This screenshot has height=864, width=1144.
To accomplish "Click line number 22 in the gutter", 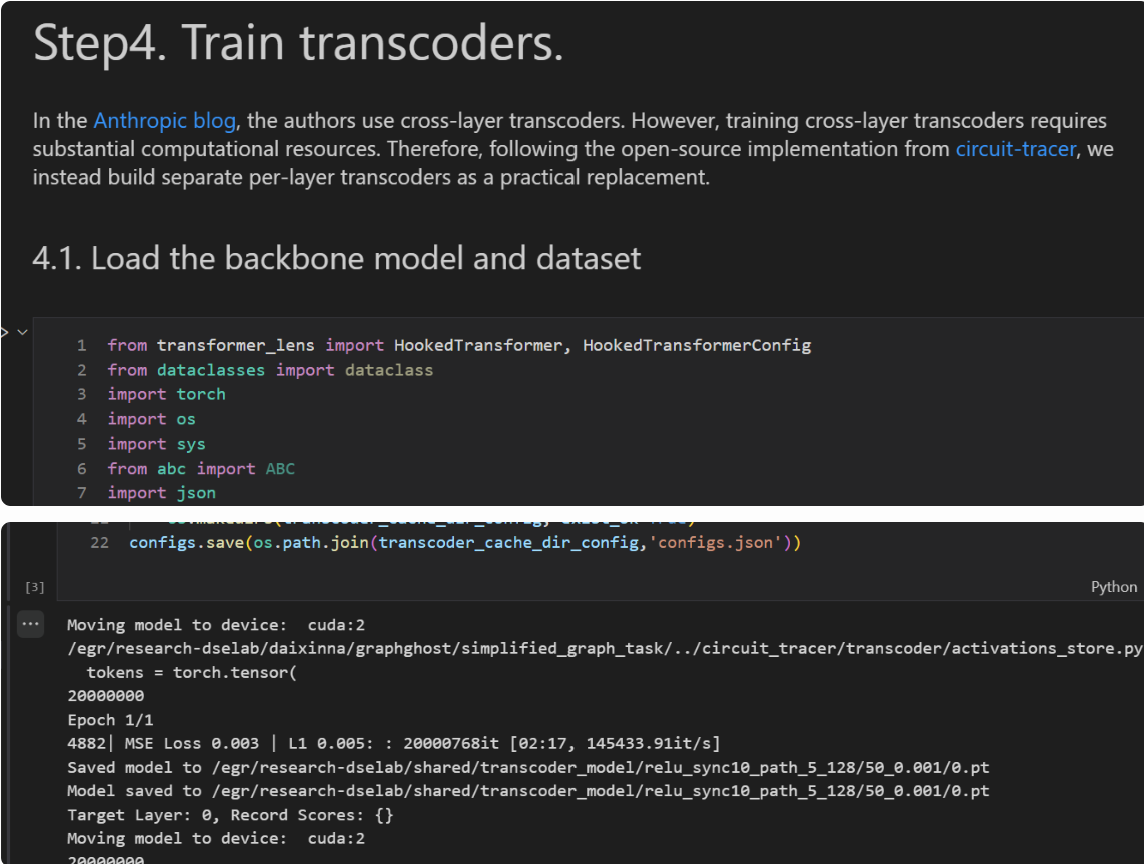I will point(99,543).
